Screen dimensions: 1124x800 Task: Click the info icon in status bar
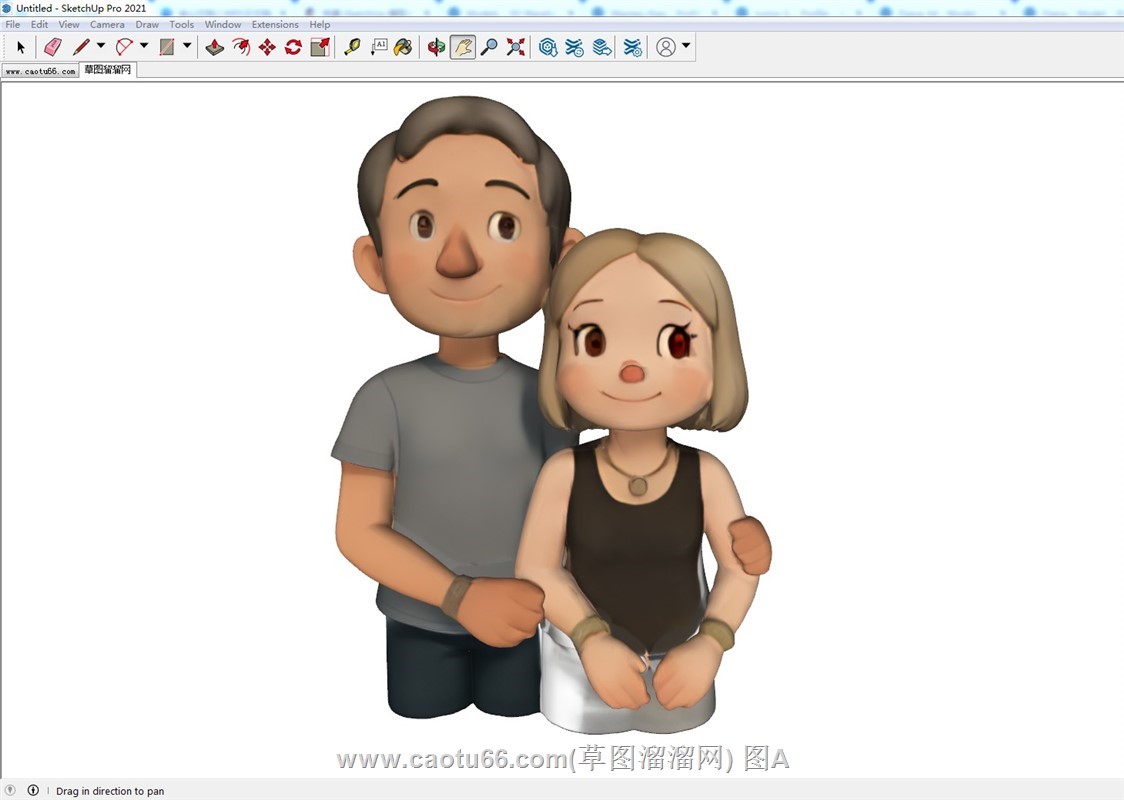(x=33, y=790)
